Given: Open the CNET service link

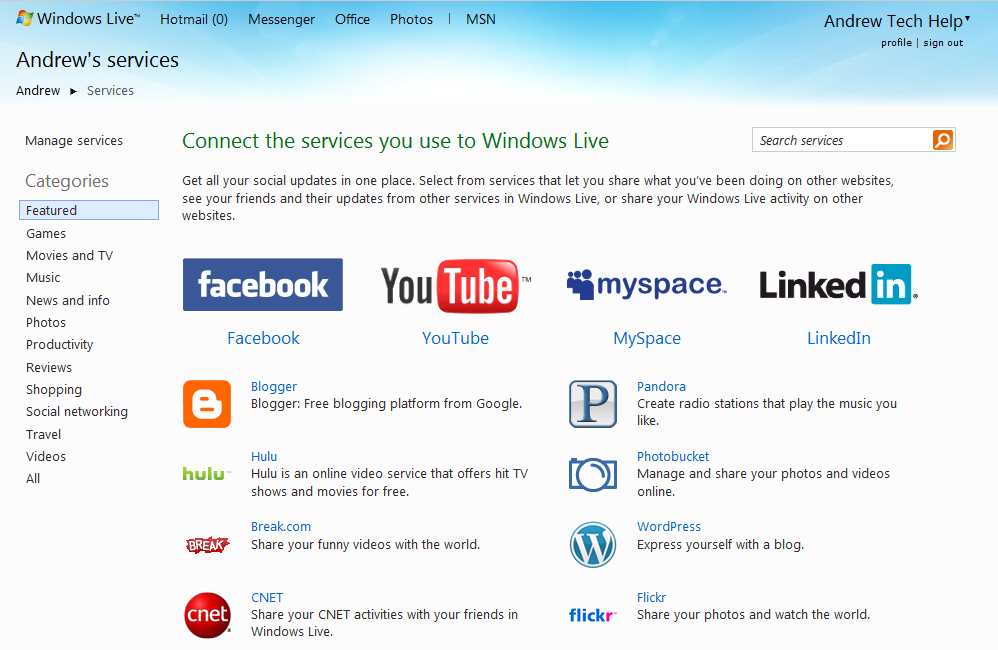Looking at the screenshot, I should 267,597.
